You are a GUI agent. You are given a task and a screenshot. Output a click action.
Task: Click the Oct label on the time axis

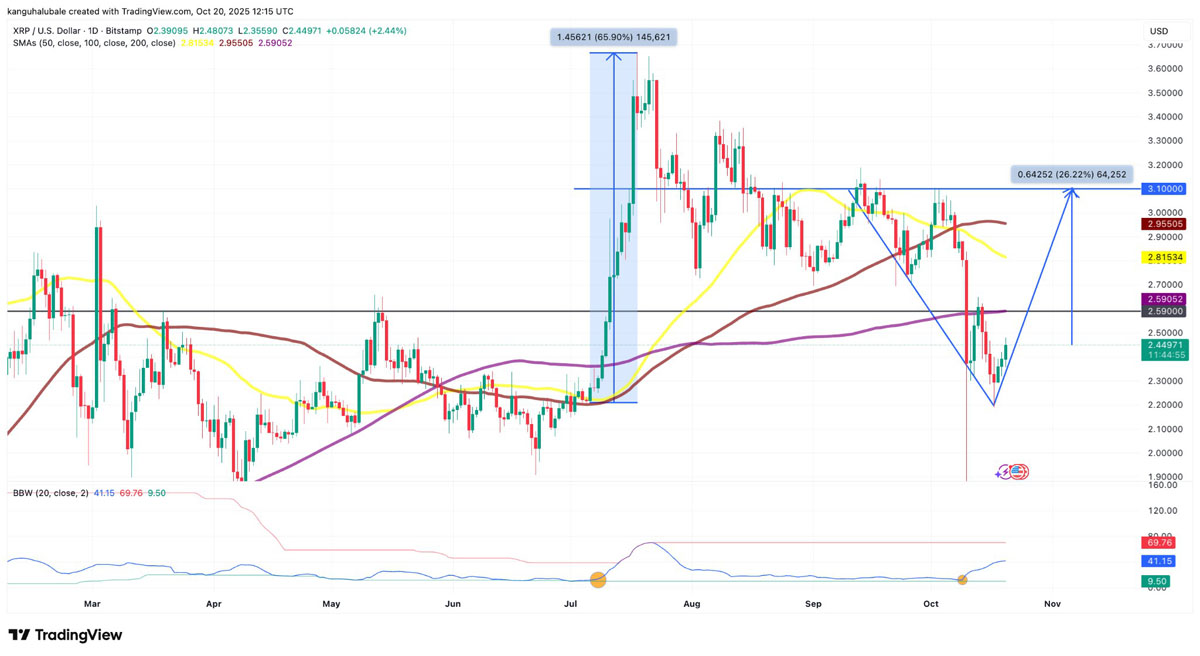click(930, 604)
